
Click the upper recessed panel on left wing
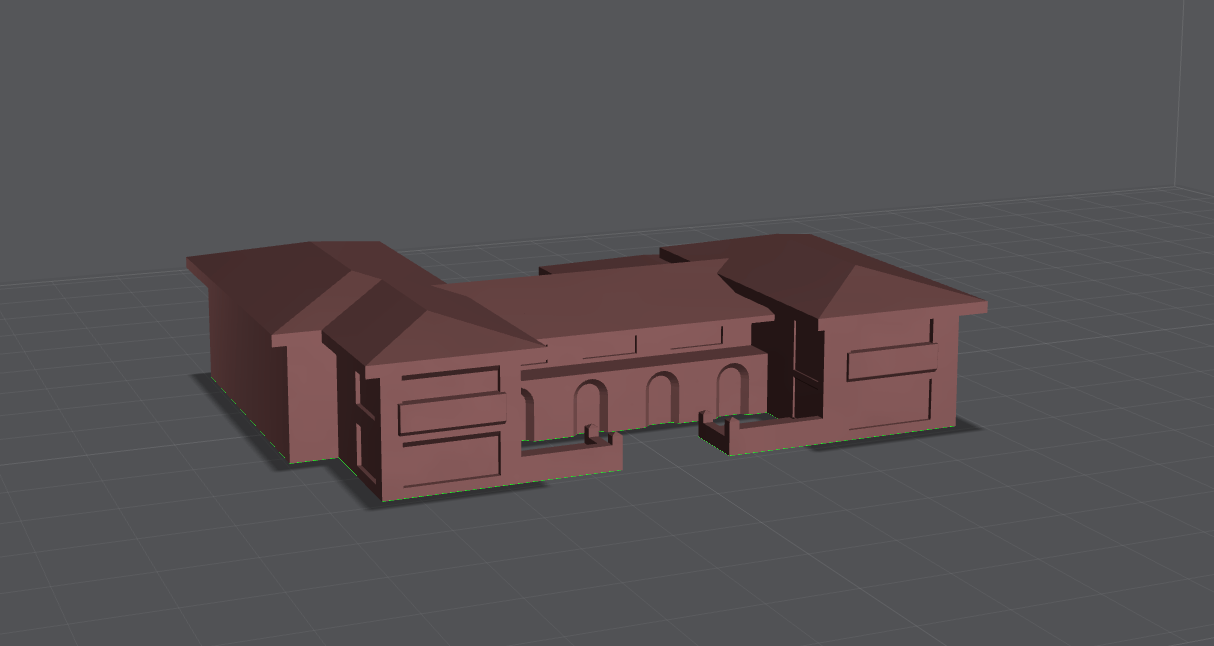point(450,381)
